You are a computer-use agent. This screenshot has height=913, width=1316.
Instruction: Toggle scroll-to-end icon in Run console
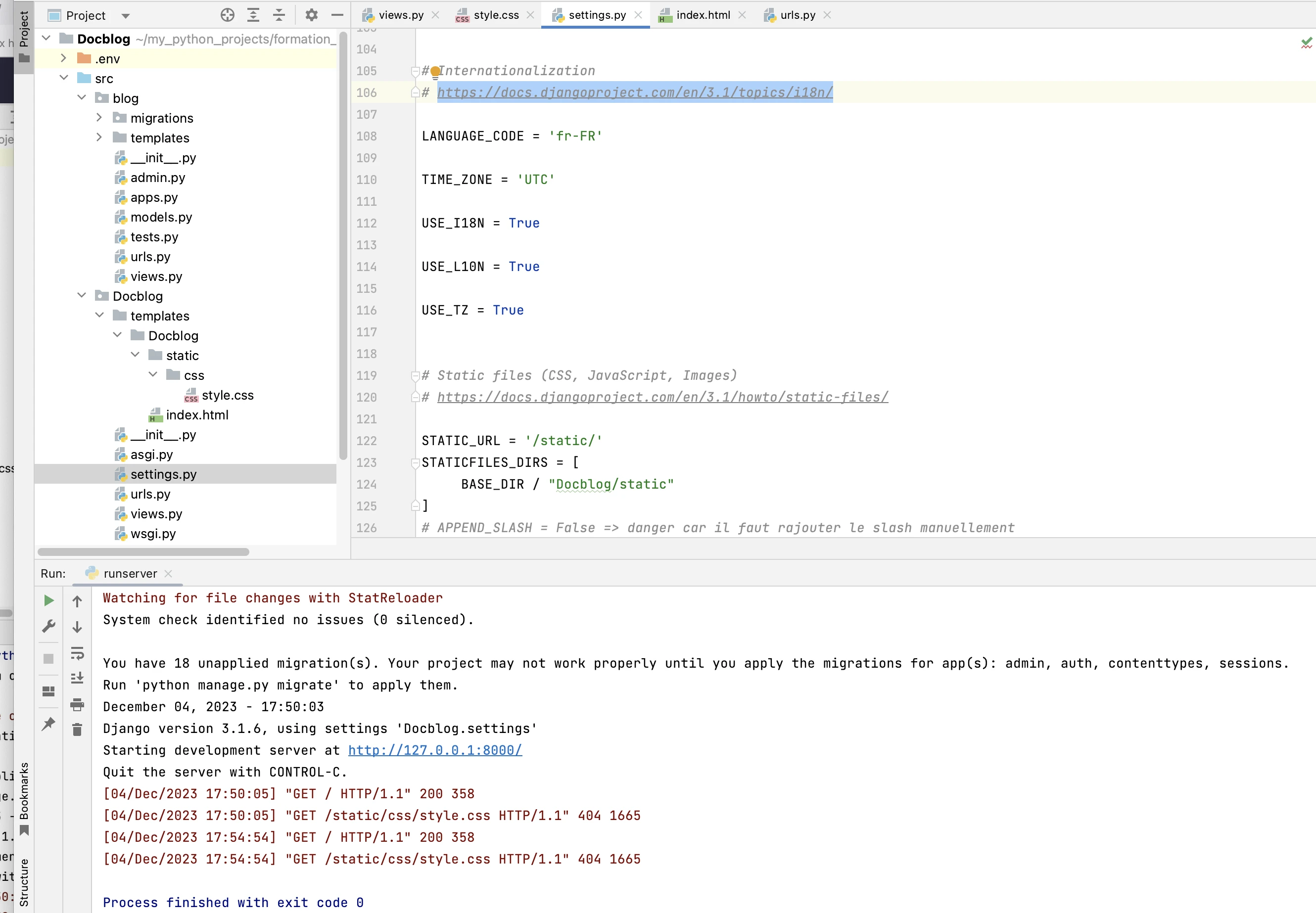tap(77, 678)
